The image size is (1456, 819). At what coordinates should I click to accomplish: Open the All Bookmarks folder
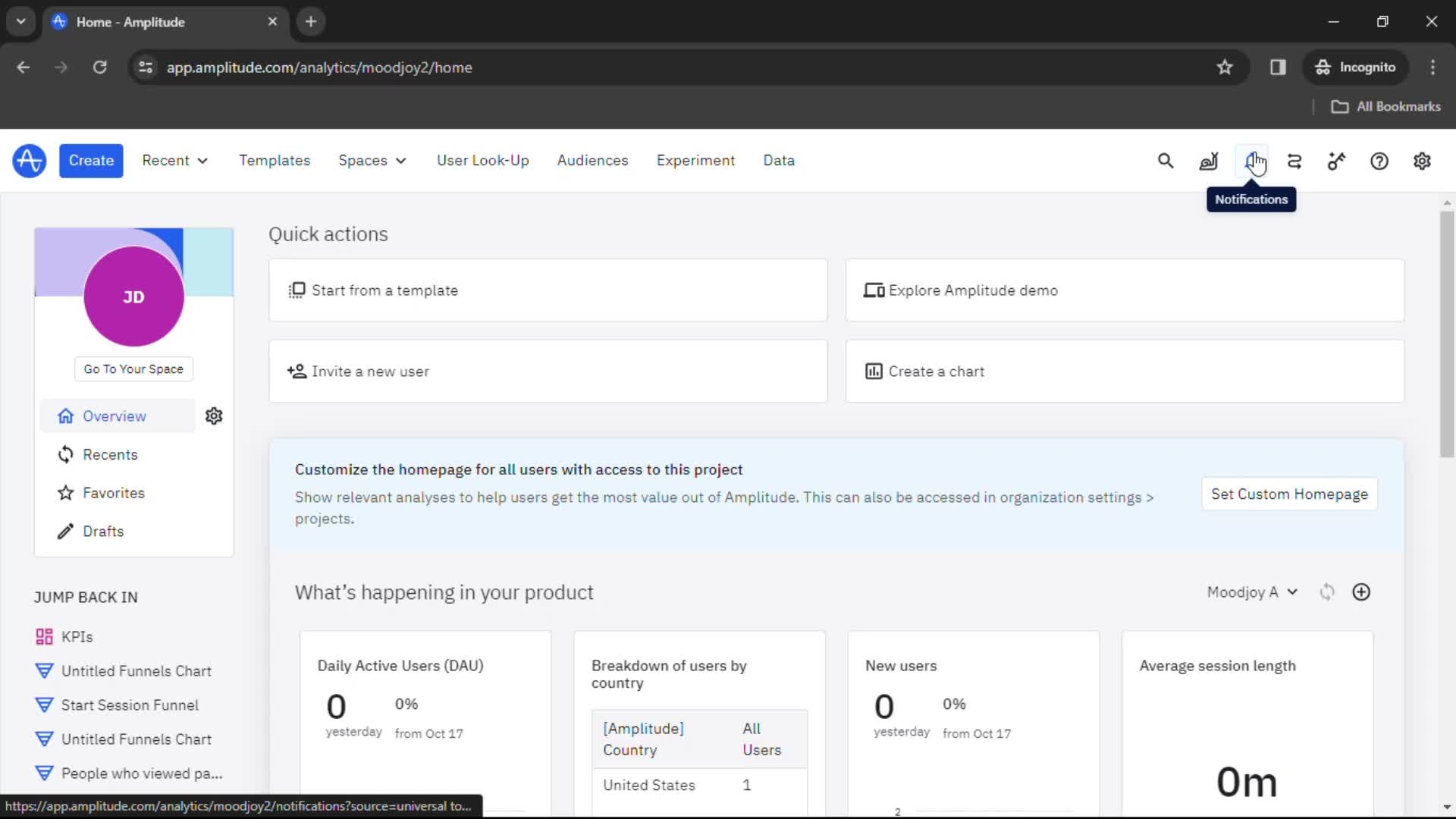[x=1385, y=107]
